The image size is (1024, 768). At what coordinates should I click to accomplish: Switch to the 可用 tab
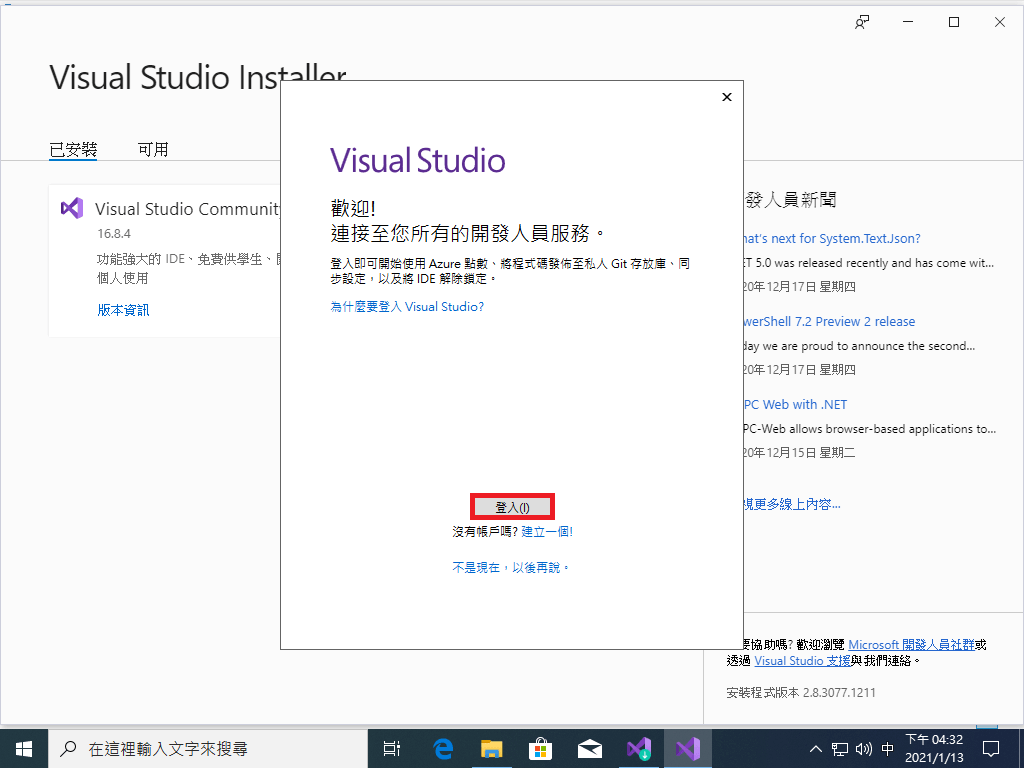[153, 150]
